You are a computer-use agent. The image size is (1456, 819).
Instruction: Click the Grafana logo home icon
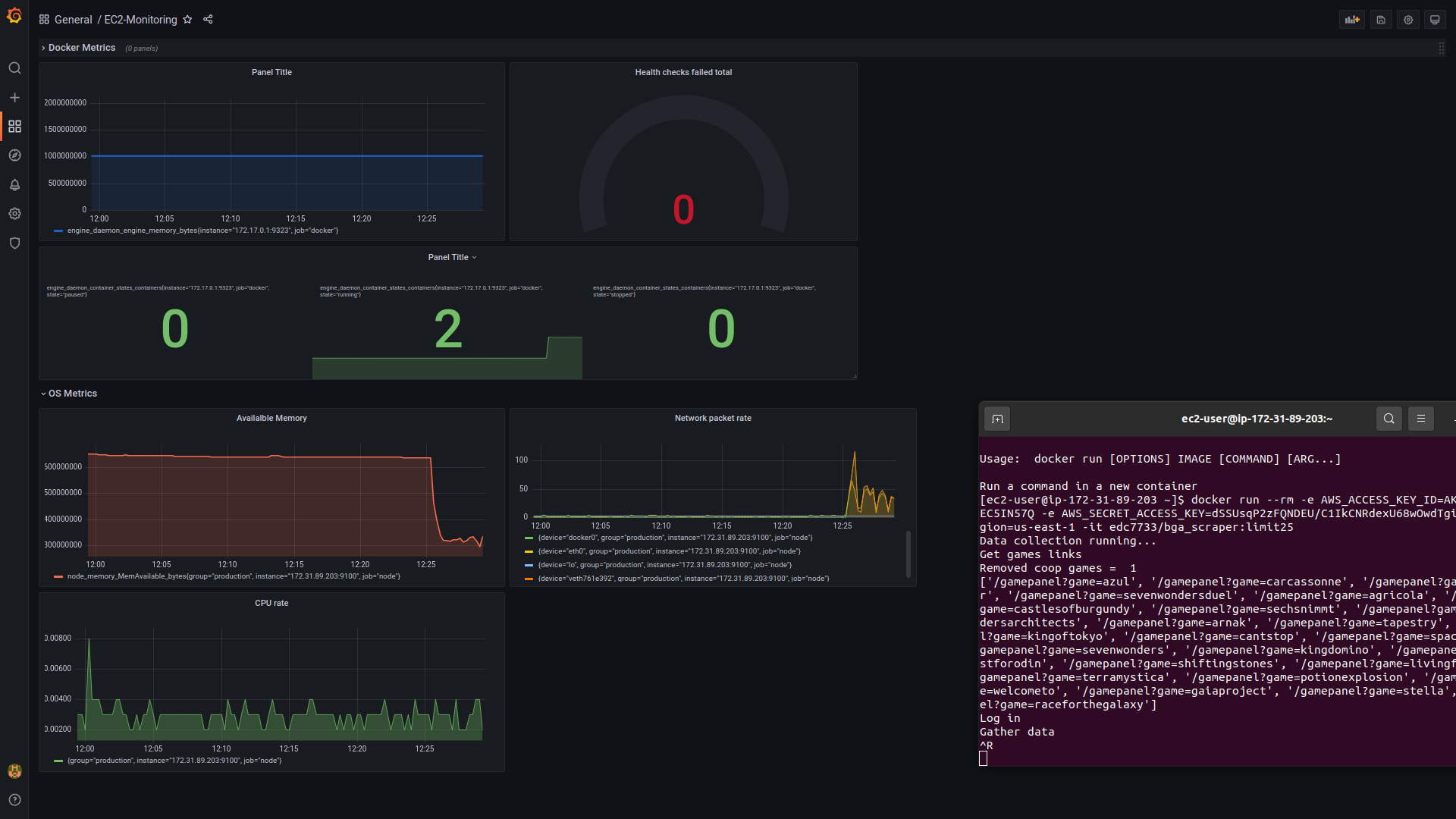click(x=14, y=16)
